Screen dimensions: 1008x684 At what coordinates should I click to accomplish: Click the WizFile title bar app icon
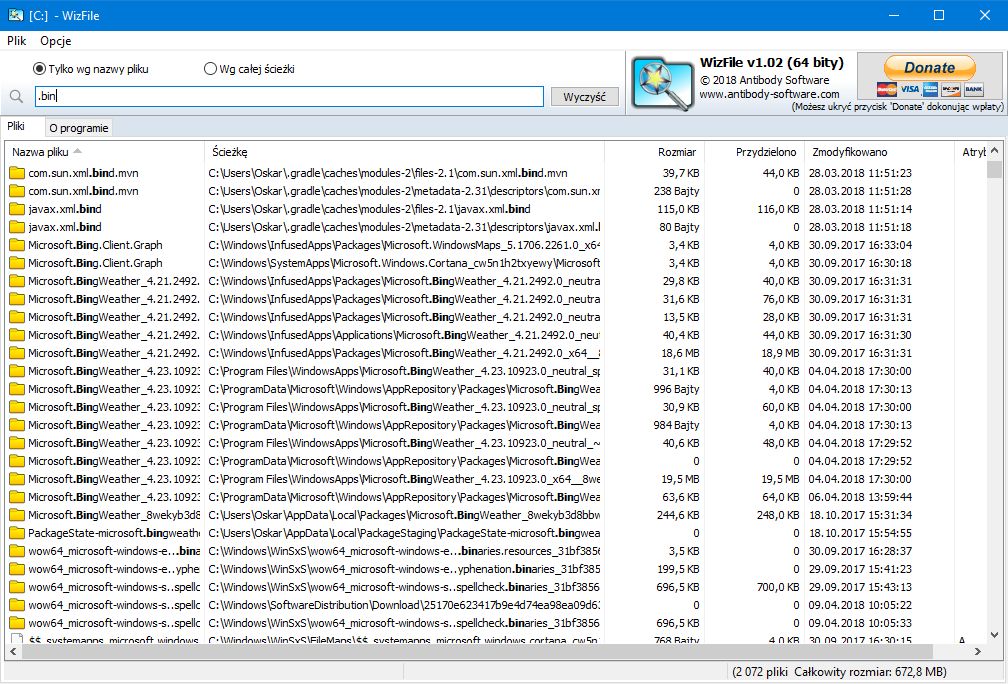point(15,15)
